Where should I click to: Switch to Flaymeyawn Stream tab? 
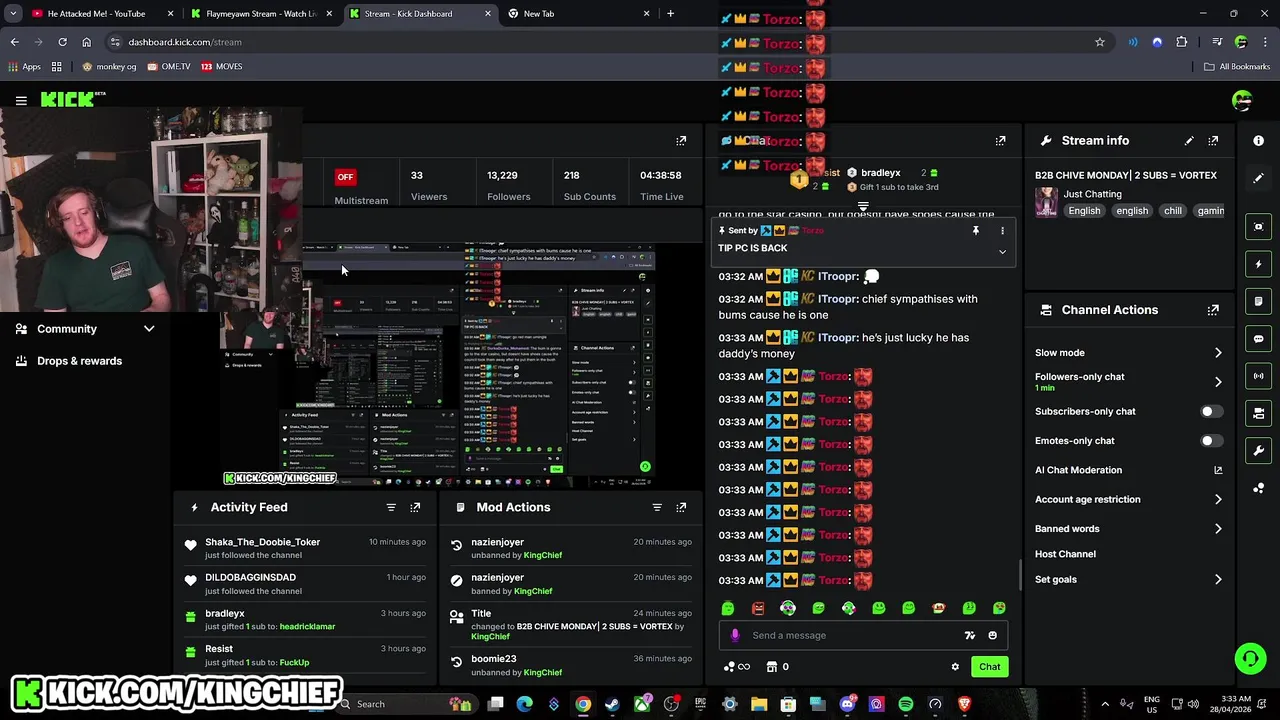pyautogui.click(x=262, y=14)
